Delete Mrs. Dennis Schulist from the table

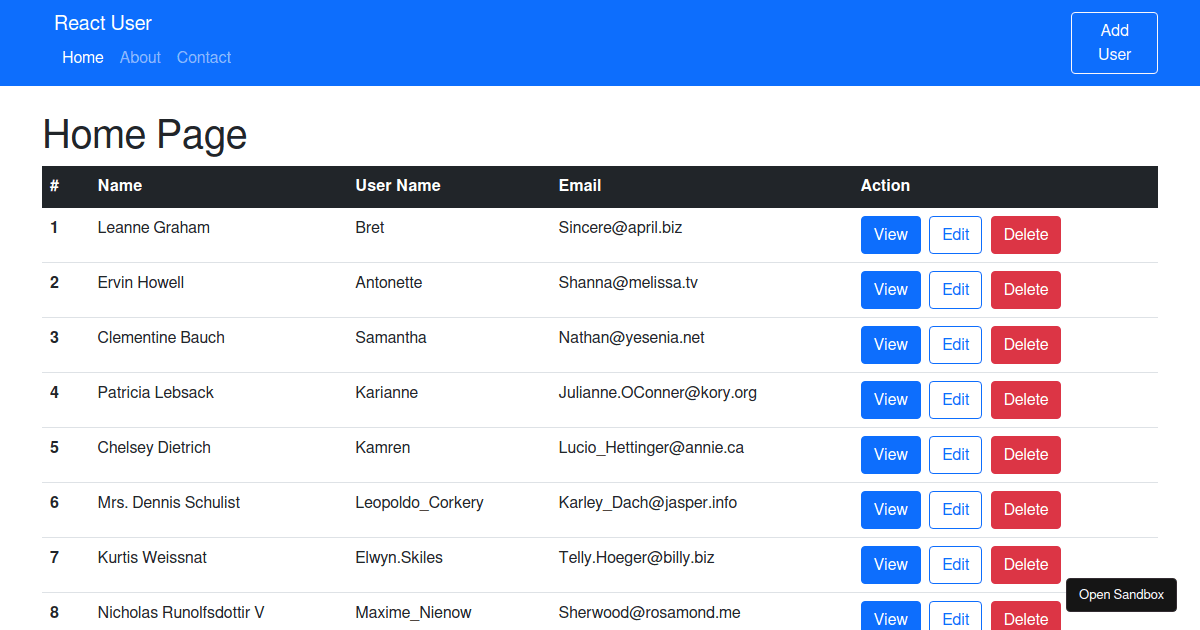point(1025,509)
